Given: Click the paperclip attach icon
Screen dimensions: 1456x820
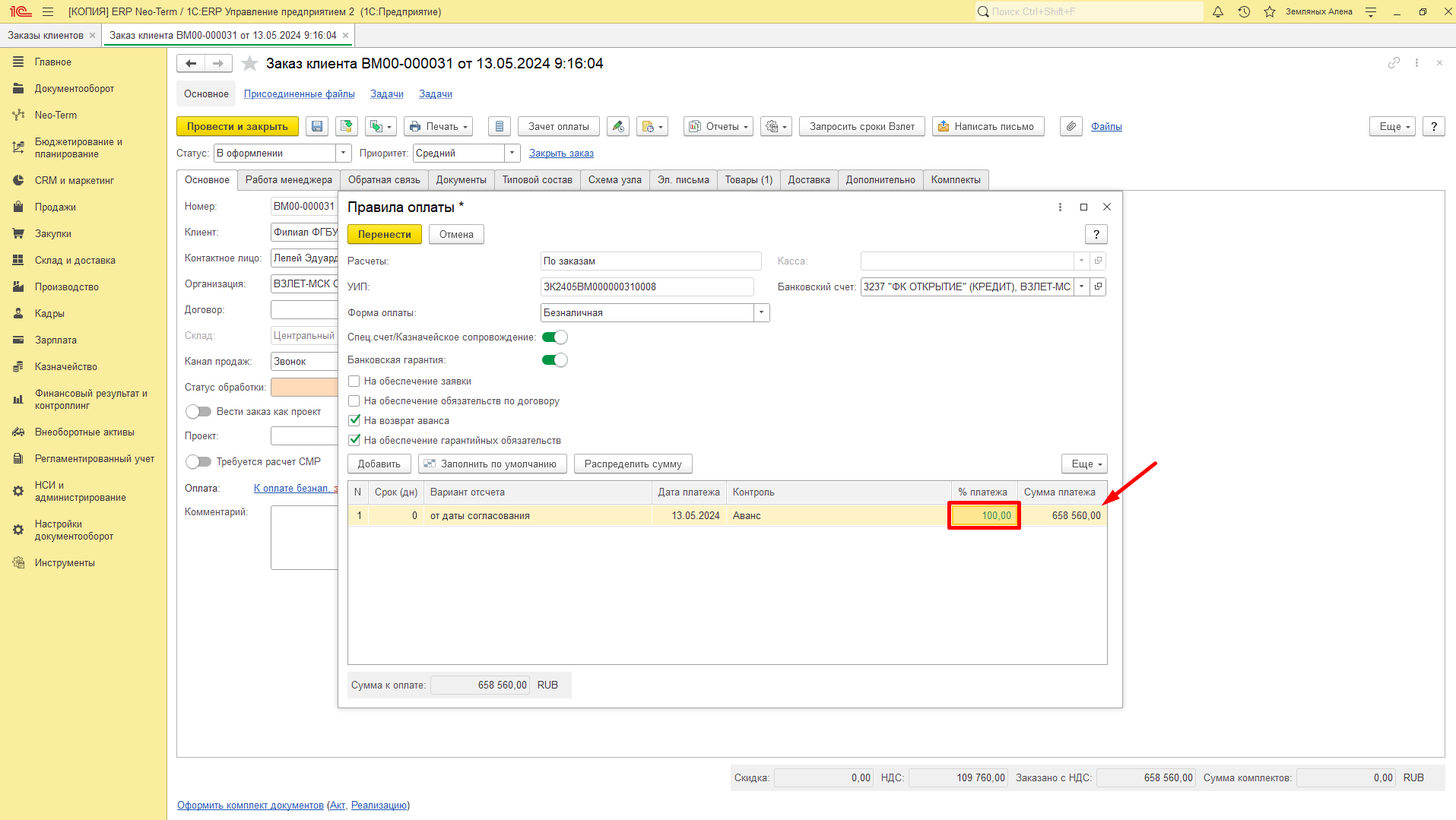Looking at the screenshot, I should (1071, 127).
